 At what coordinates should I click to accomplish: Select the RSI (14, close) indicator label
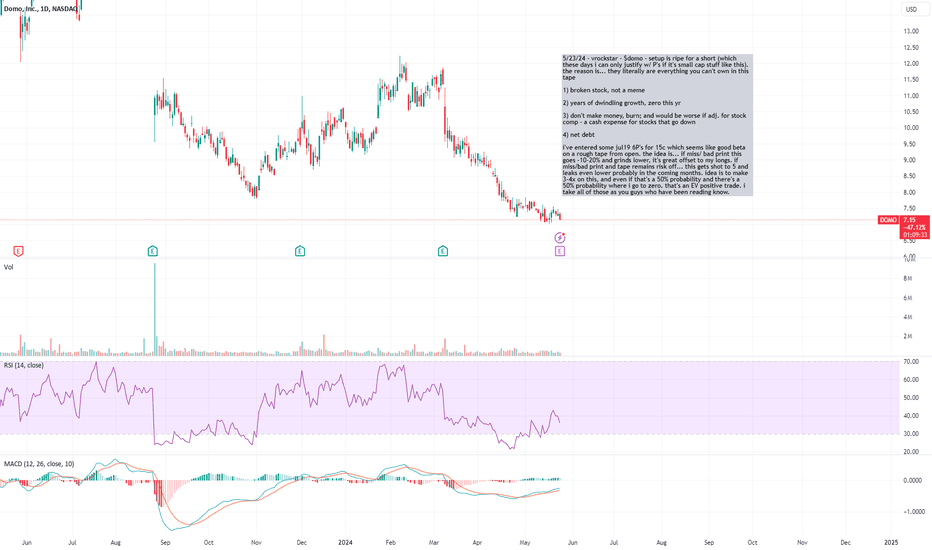point(24,365)
